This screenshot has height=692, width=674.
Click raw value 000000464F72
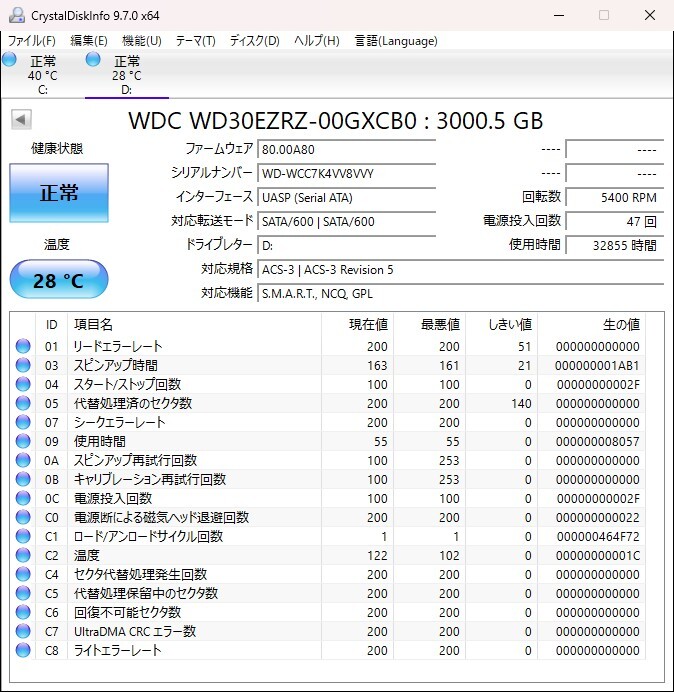click(x=597, y=536)
